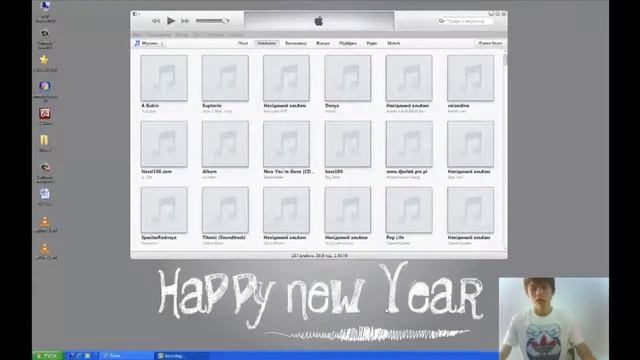The image size is (640, 360).
Task: Click the Previous track rewind button
Action: (156, 21)
